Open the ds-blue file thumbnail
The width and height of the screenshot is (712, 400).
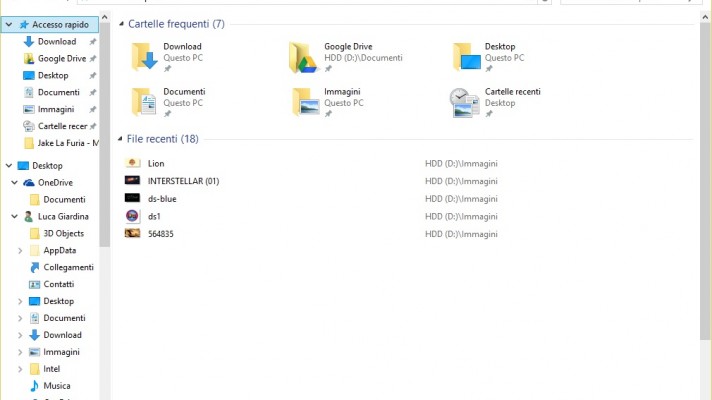(x=132, y=198)
